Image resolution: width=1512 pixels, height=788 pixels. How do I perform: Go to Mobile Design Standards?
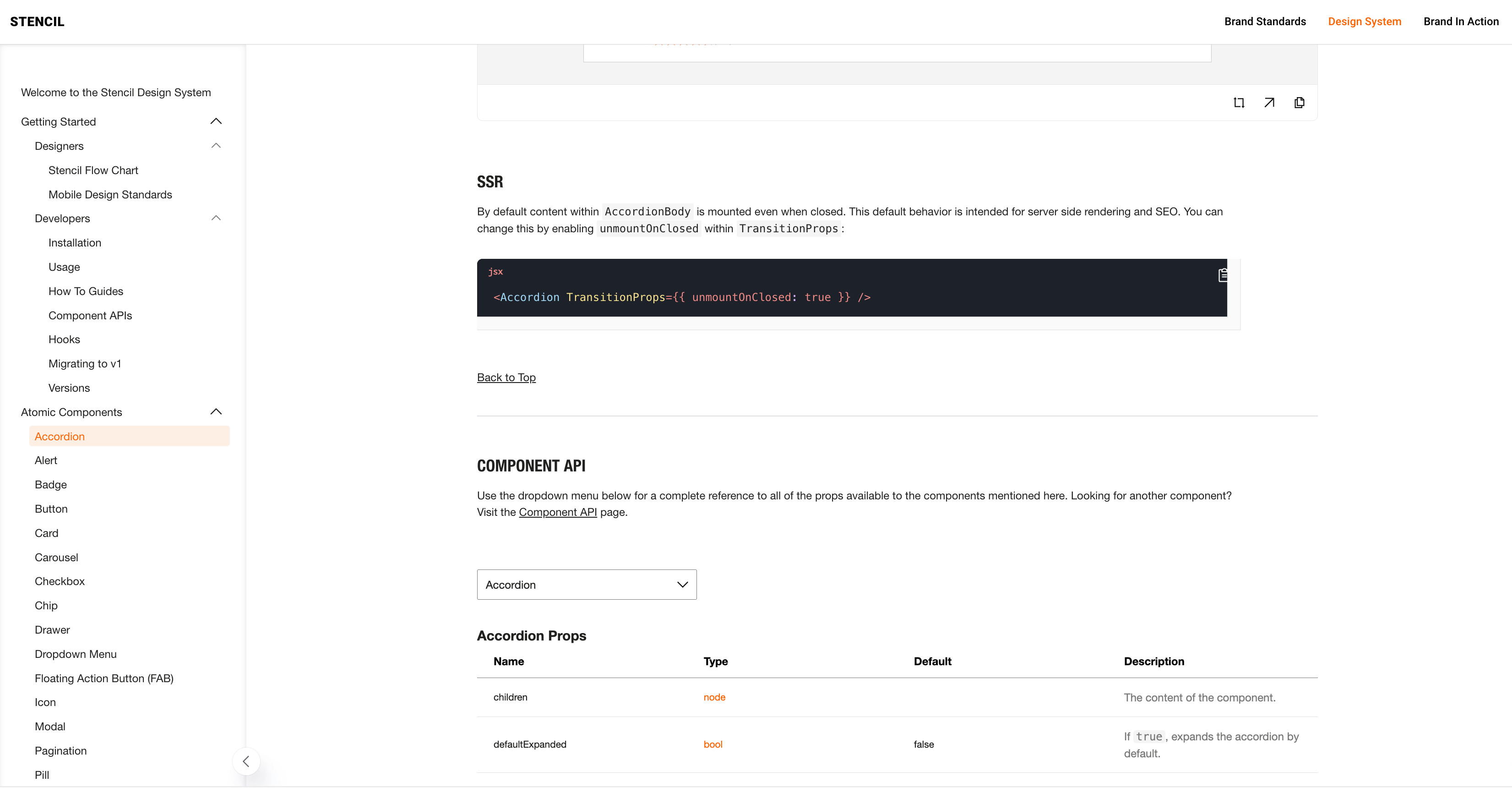click(110, 194)
